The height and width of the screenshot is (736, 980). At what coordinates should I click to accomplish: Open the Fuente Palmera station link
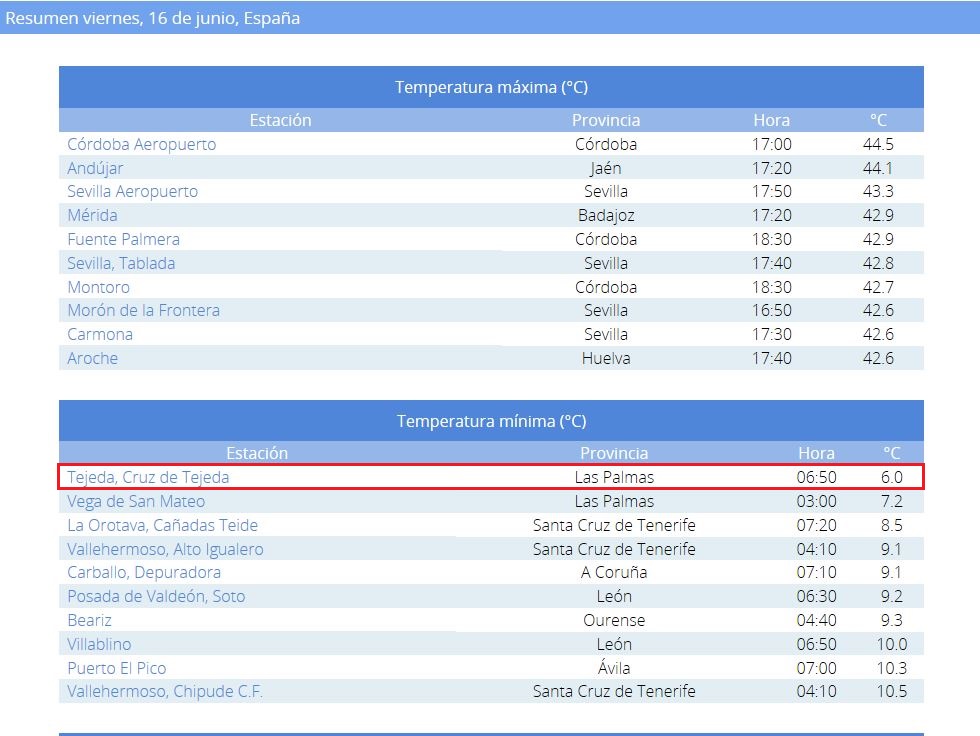point(123,239)
